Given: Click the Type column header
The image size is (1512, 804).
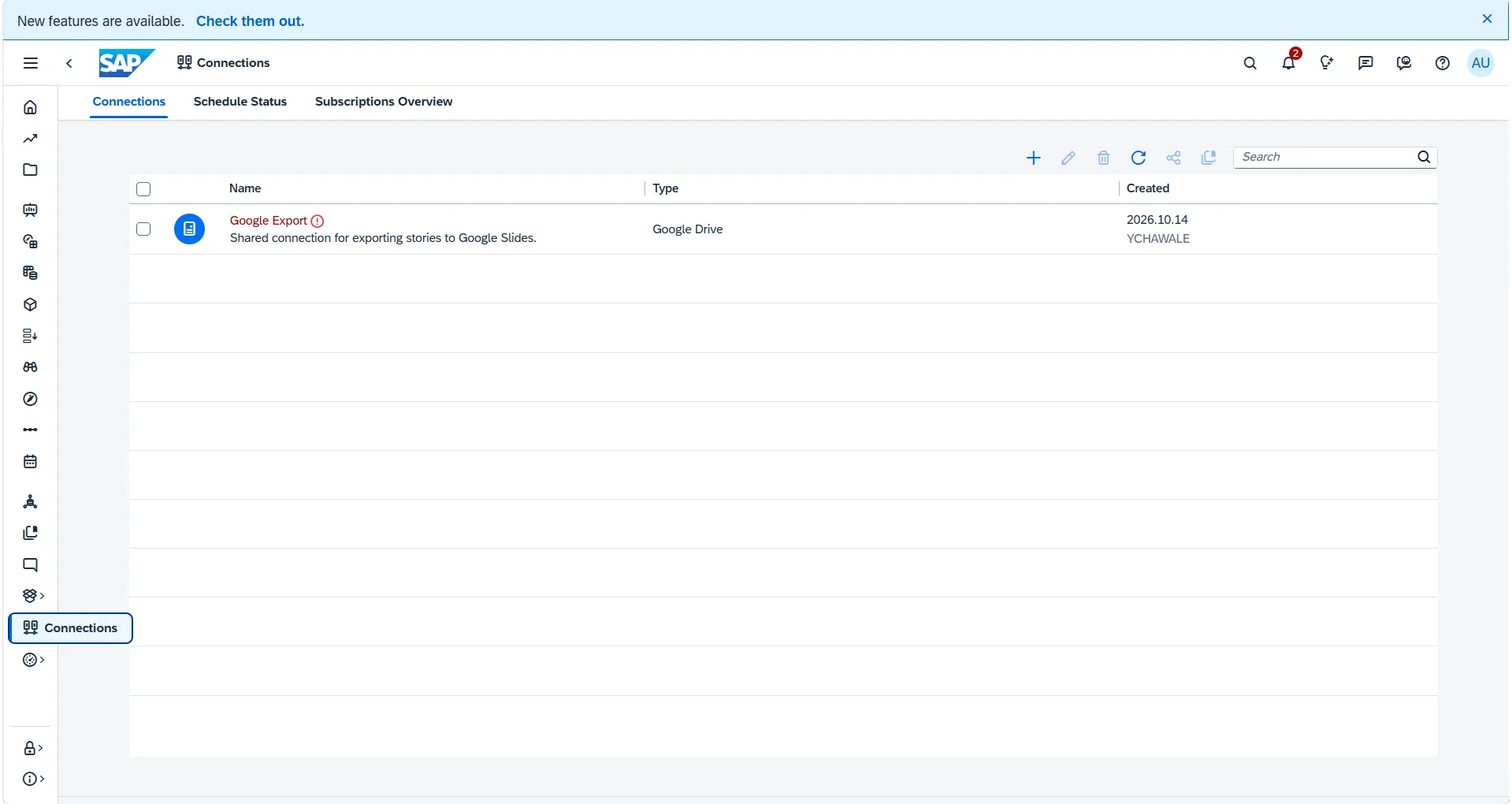Looking at the screenshot, I should click(x=666, y=188).
